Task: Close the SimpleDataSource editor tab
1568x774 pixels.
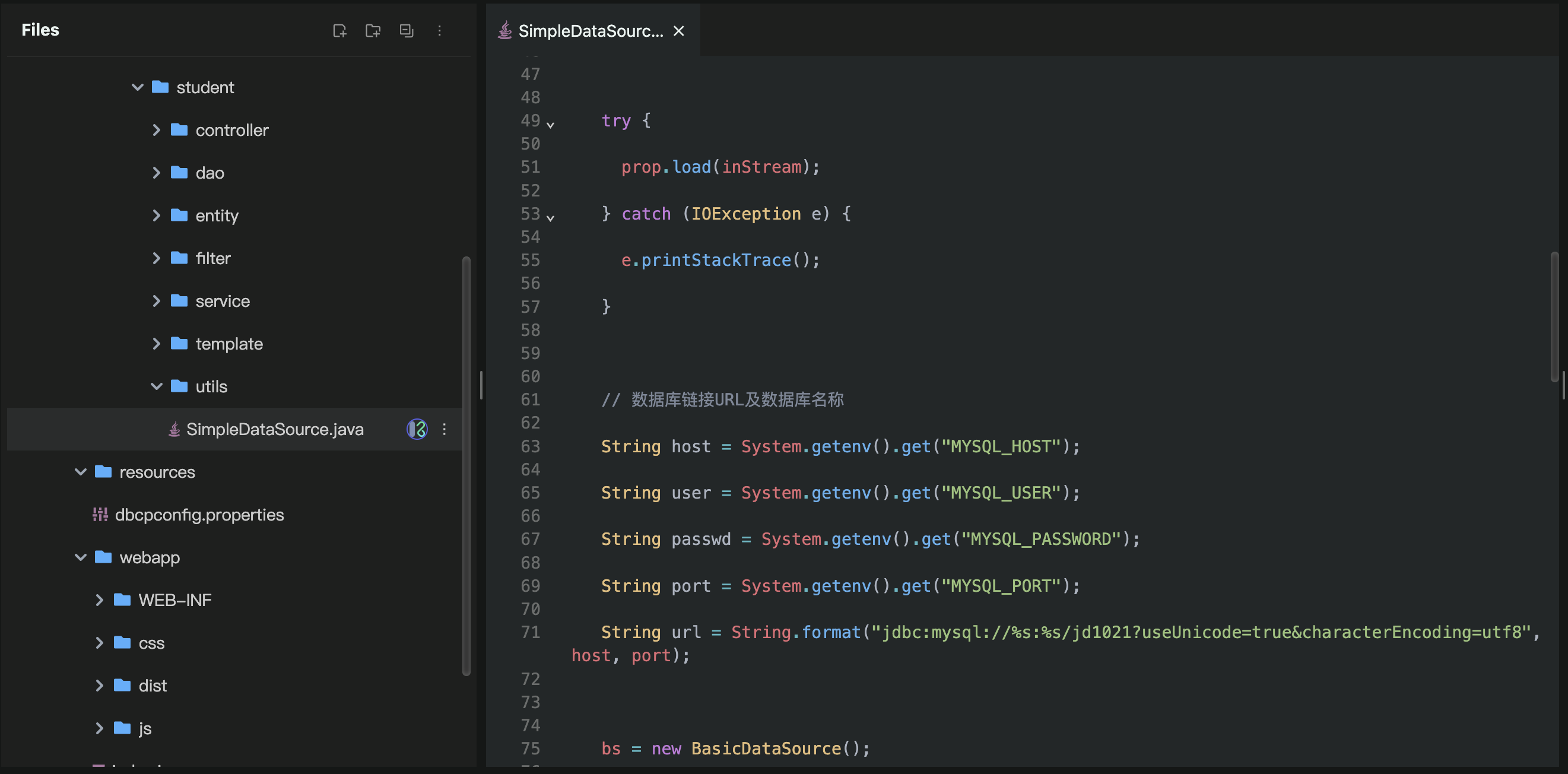Action: (x=680, y=31)
